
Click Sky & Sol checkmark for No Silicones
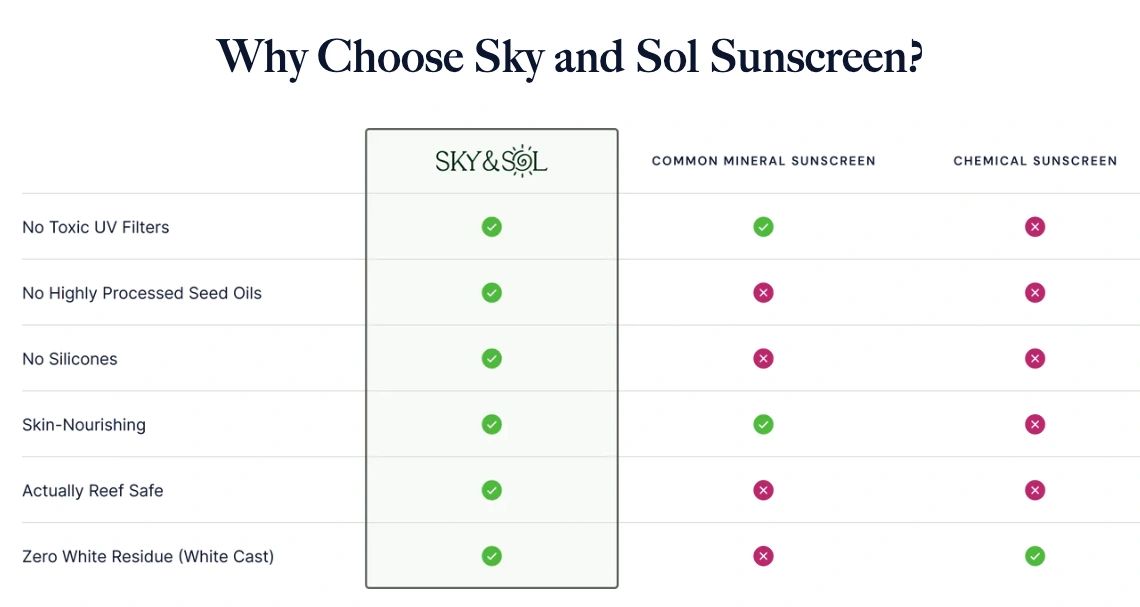(491, 358)
